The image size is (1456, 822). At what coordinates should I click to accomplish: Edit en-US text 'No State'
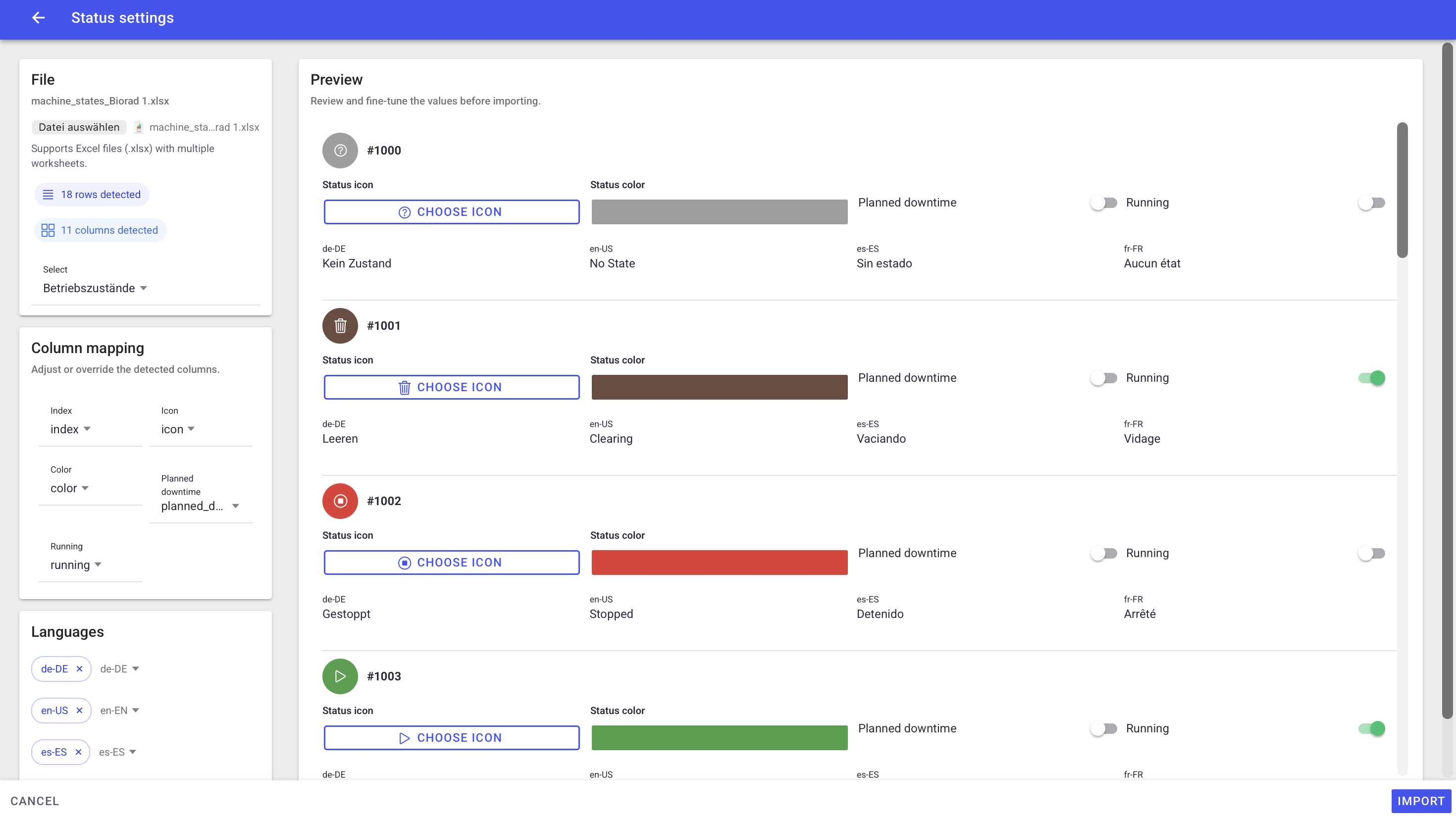tap(612, 263)
